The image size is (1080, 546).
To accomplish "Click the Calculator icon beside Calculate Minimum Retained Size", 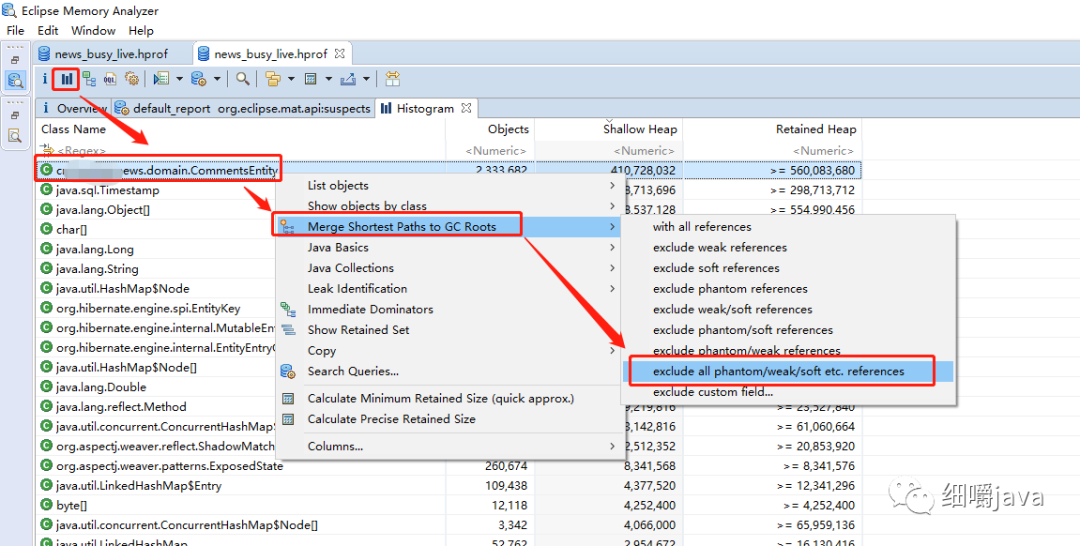I will 289,399.
